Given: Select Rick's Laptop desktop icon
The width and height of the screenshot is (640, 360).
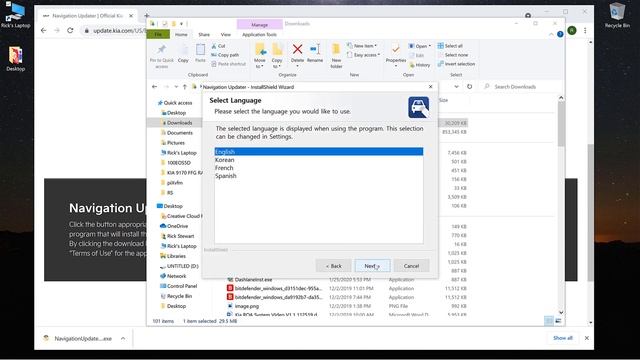Looking at the screenshot, I should (x=15, y=16).
